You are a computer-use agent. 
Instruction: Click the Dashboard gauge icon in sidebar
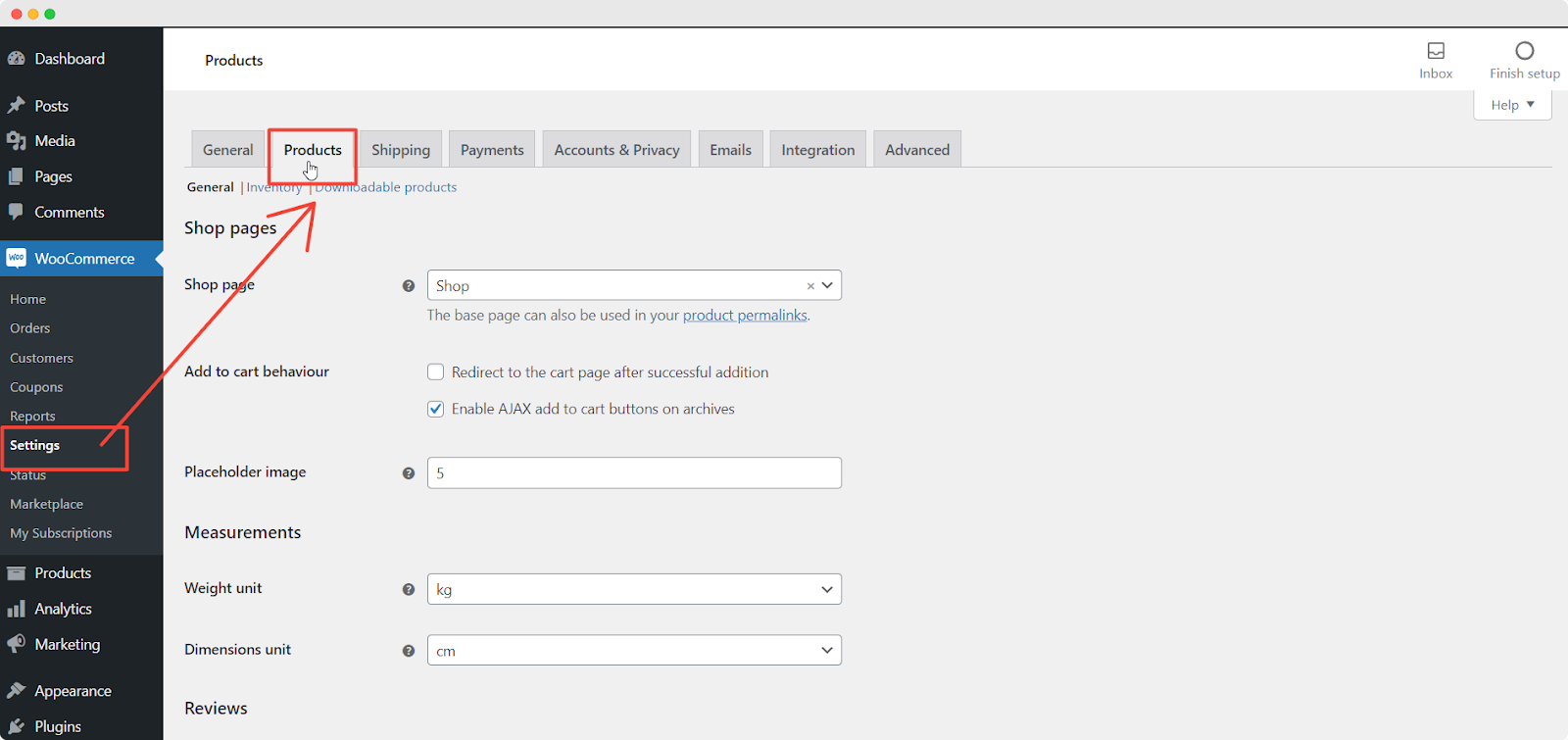click(x=16, y=59)
